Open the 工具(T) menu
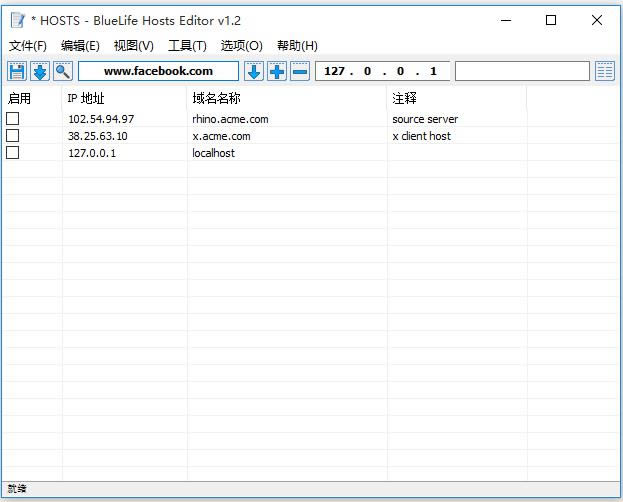 [187, 46]
